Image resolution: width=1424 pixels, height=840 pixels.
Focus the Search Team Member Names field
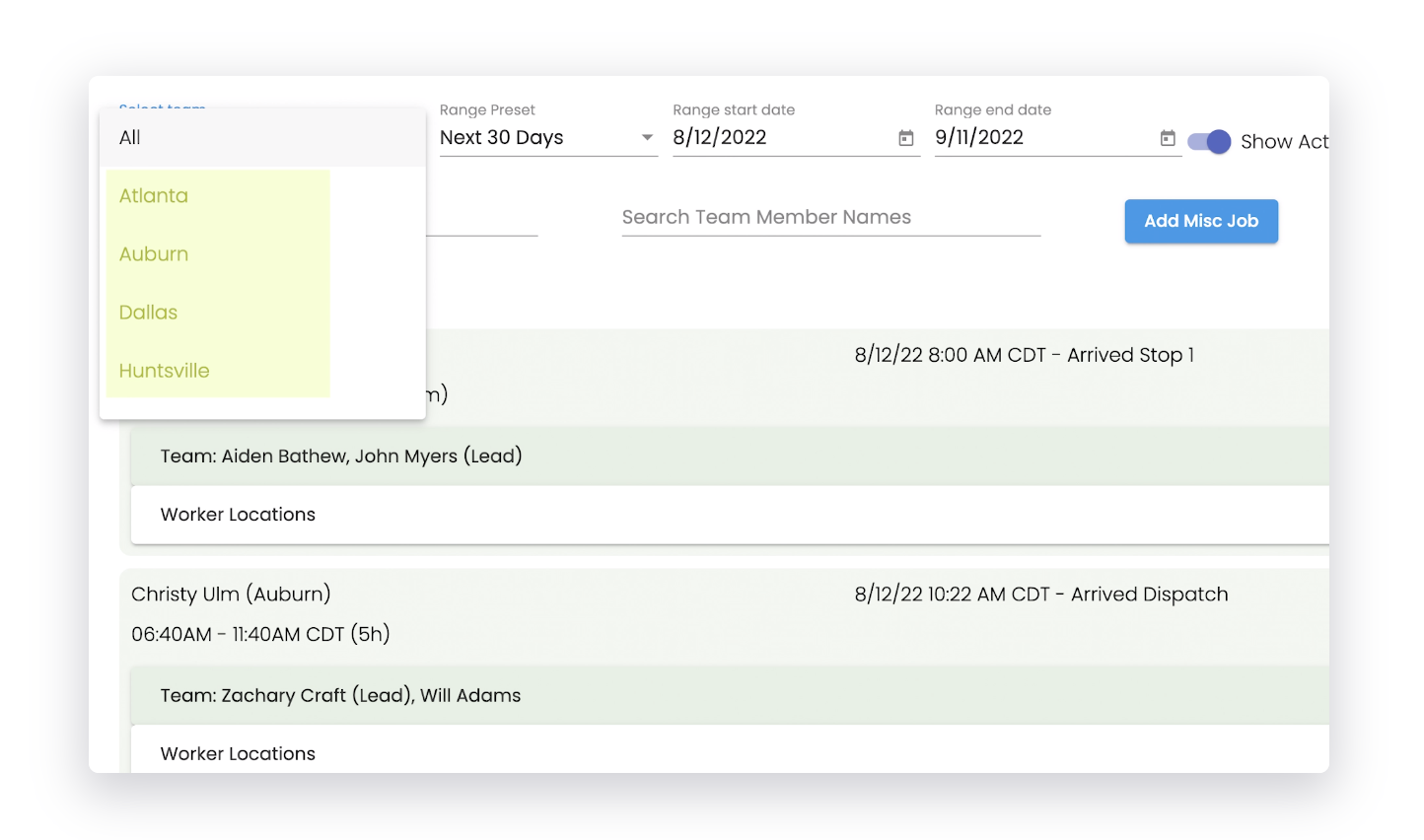pos(830,218)
